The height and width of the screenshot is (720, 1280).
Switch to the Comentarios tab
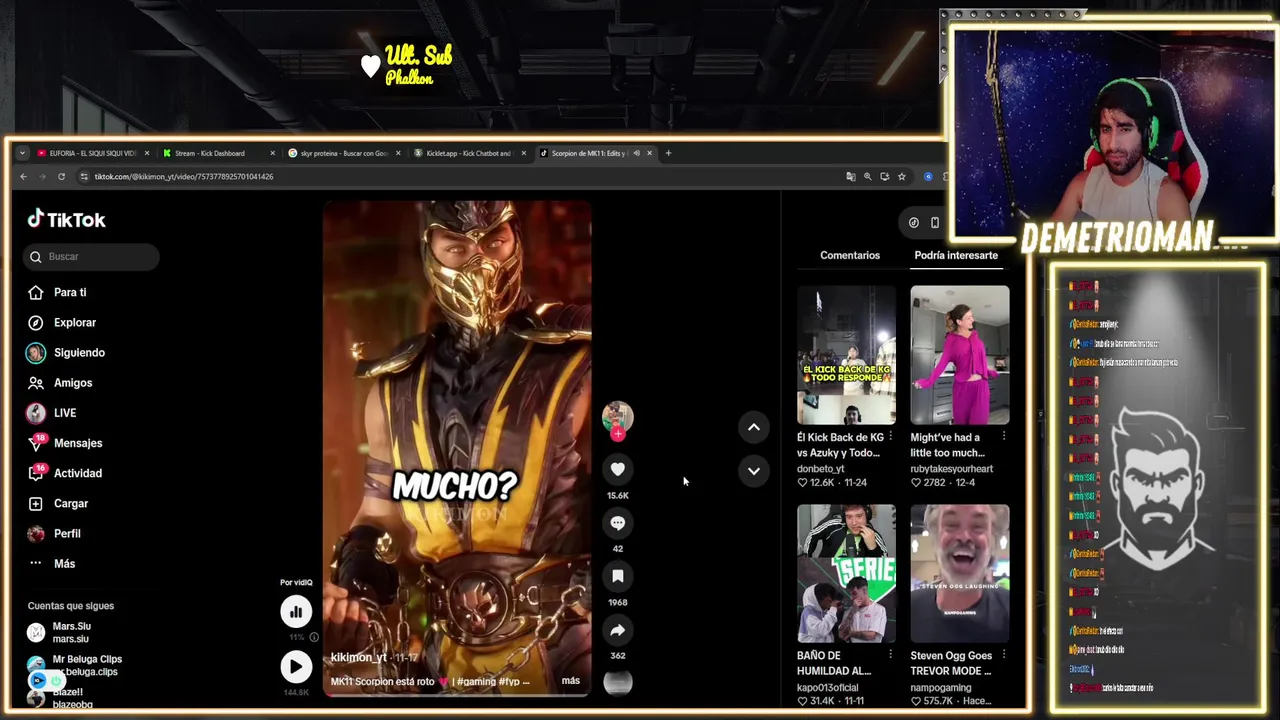coord(850,255)
